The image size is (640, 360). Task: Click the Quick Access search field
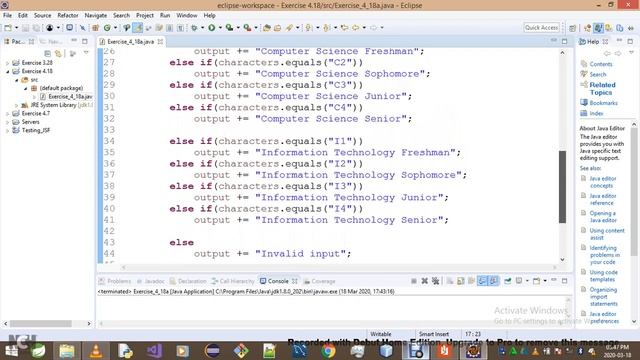pyautogui.click(x=541, y=27)
